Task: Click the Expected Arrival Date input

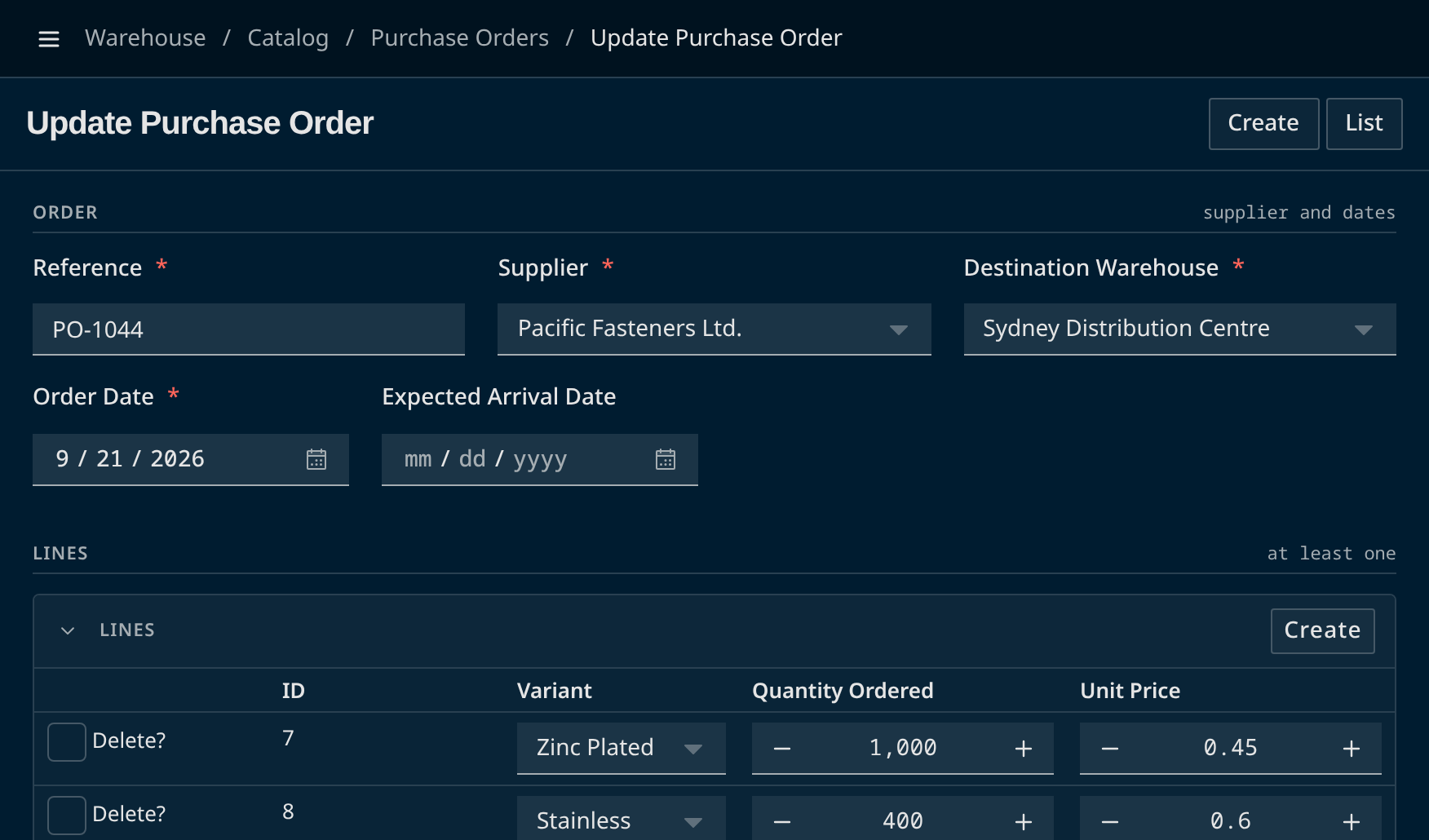Action: (x=540, y=460)
